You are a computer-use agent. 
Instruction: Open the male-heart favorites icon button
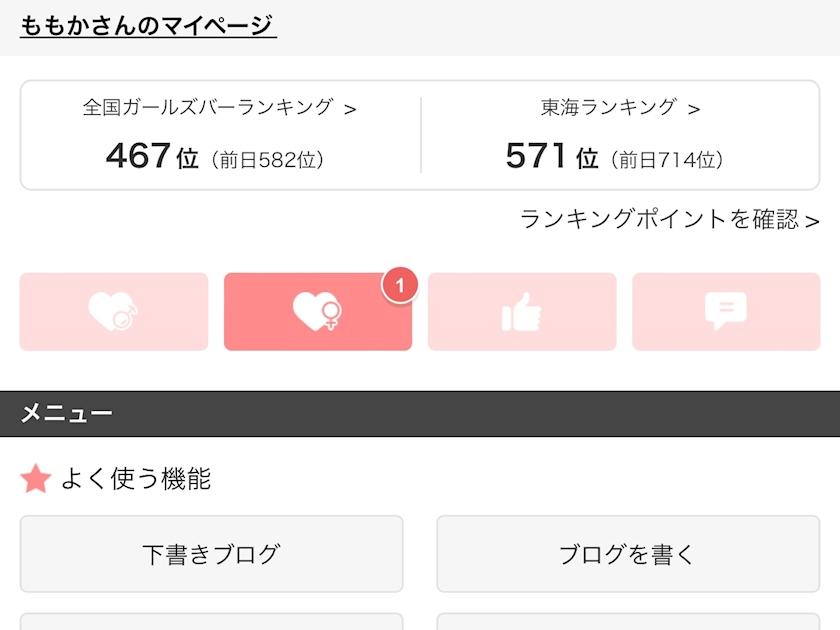(x=113, y=312)
